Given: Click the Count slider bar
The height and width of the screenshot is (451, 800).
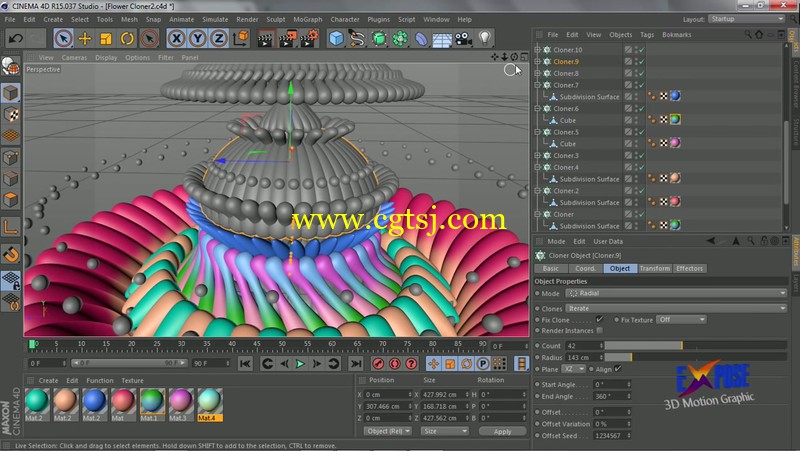Looking at the screenshot, I should click(695, 345).
